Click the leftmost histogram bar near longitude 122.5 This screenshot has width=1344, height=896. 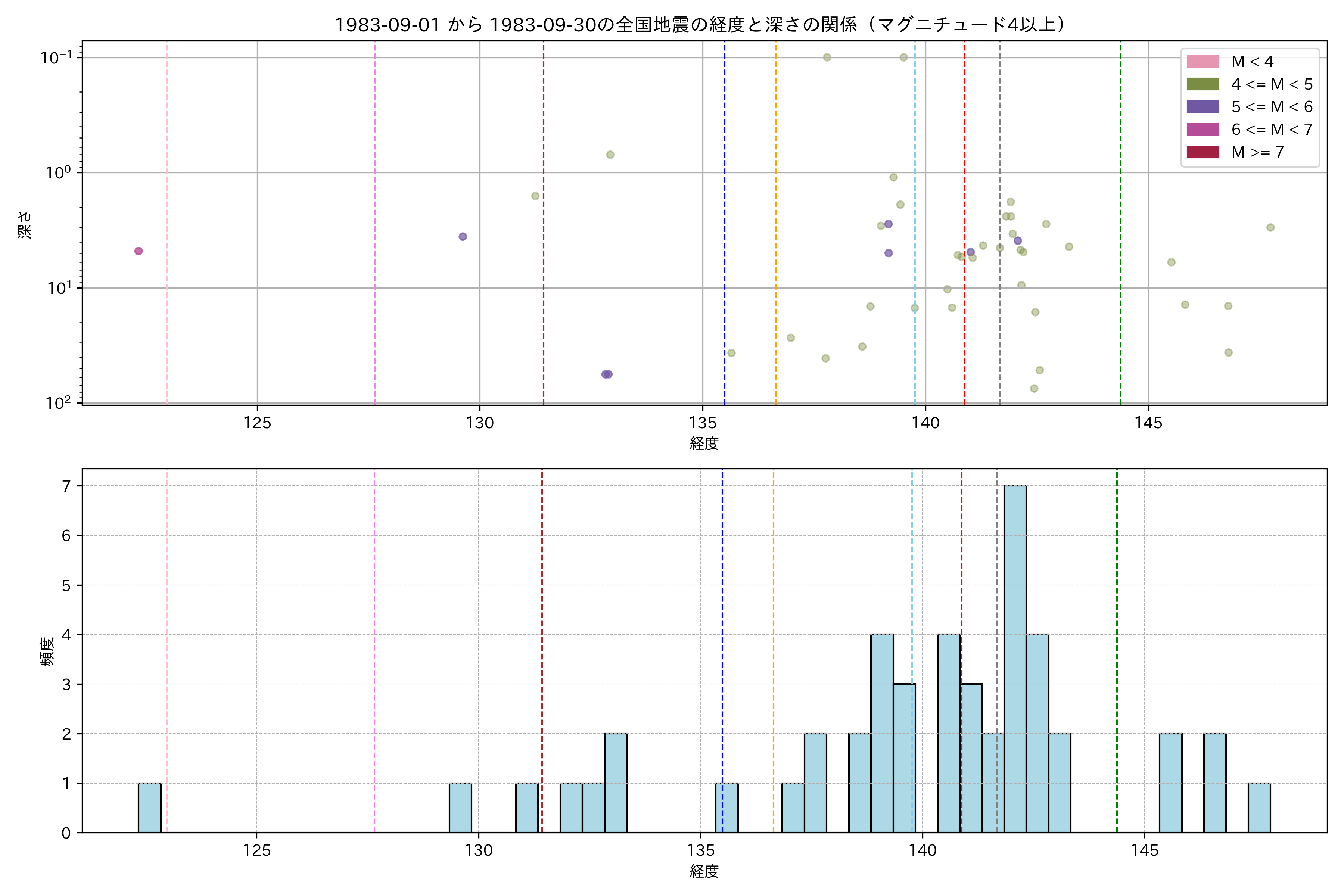(150, 808)
